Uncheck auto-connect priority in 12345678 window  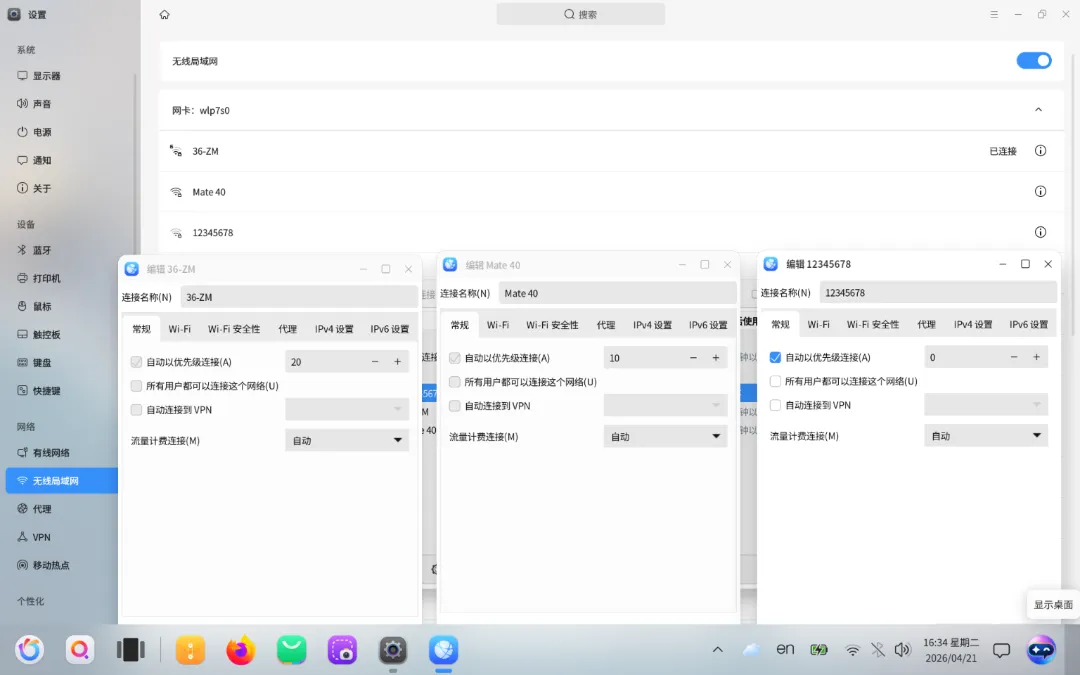pyautogui.click(x=775, y=357)
